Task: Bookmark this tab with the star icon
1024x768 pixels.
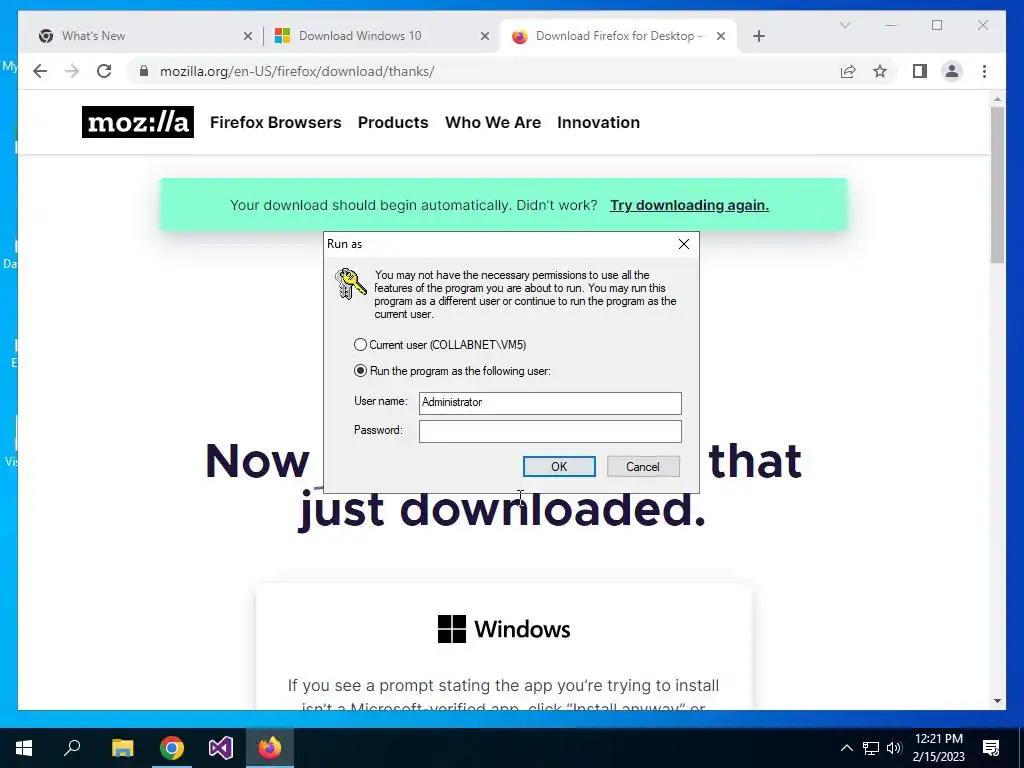Action: coord(880,71)
